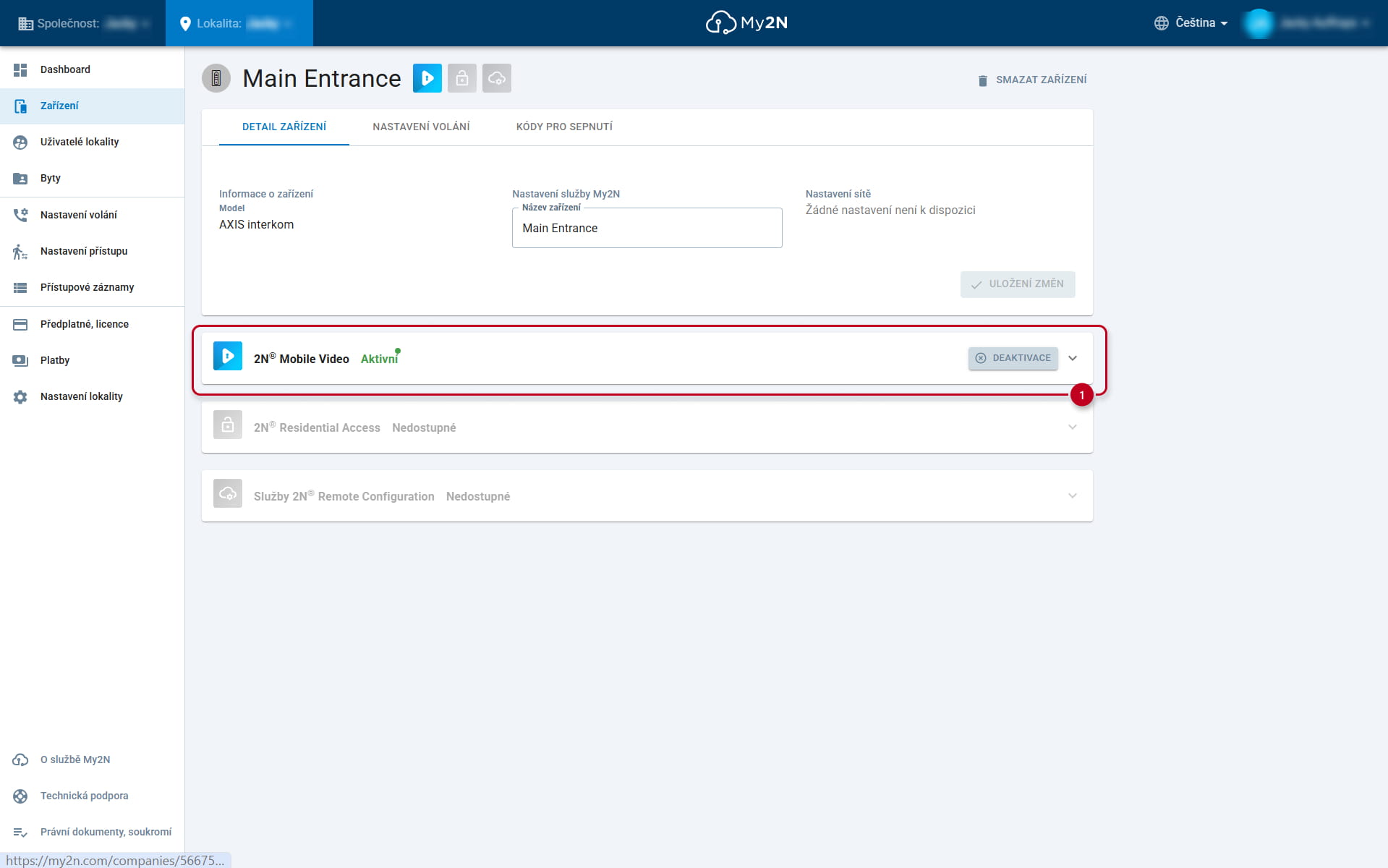The image size is (1388, 868).
Task: Expand the Remote Configuration panel chevron
Action: point(1073,495)
